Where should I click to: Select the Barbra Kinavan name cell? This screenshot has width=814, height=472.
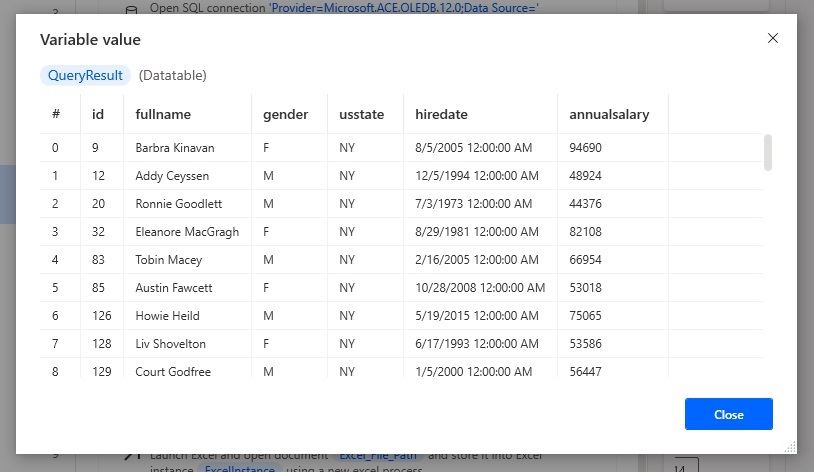[x=174, y=148]
